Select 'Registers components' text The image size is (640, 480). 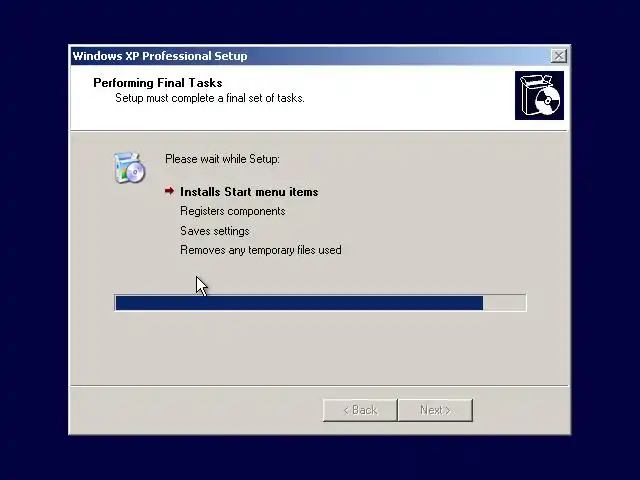click(x=233, y=211)
